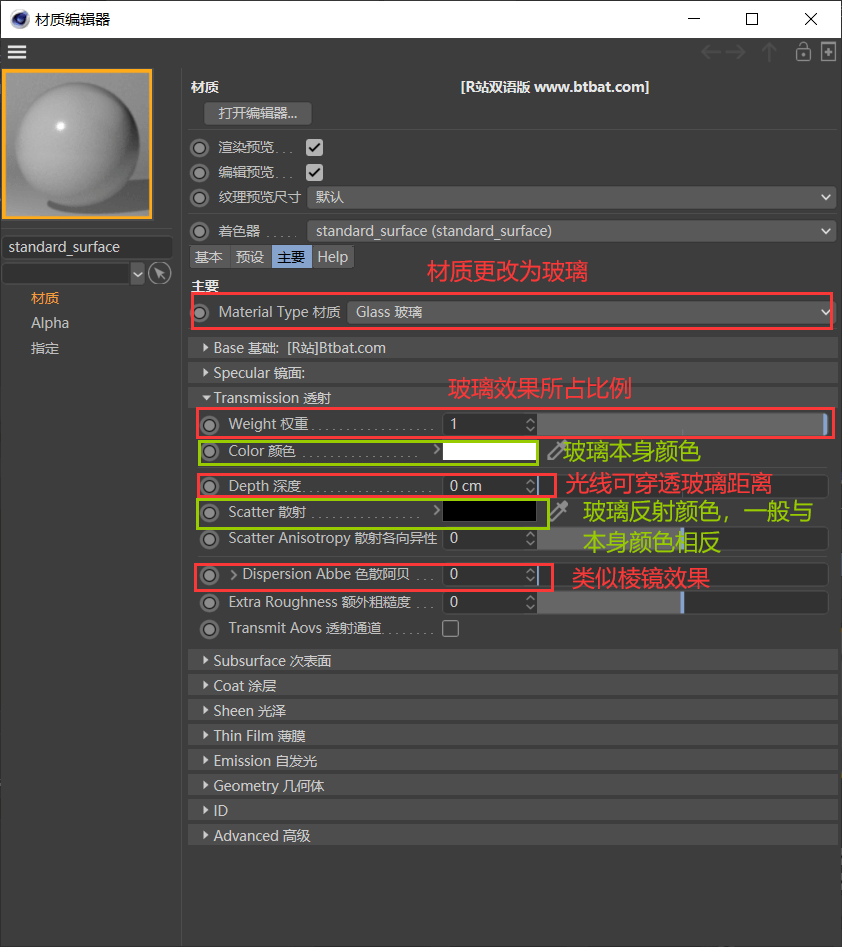
Task: Open the 着色器 standard_surface dropdown
Action: (x=571, y=231)
